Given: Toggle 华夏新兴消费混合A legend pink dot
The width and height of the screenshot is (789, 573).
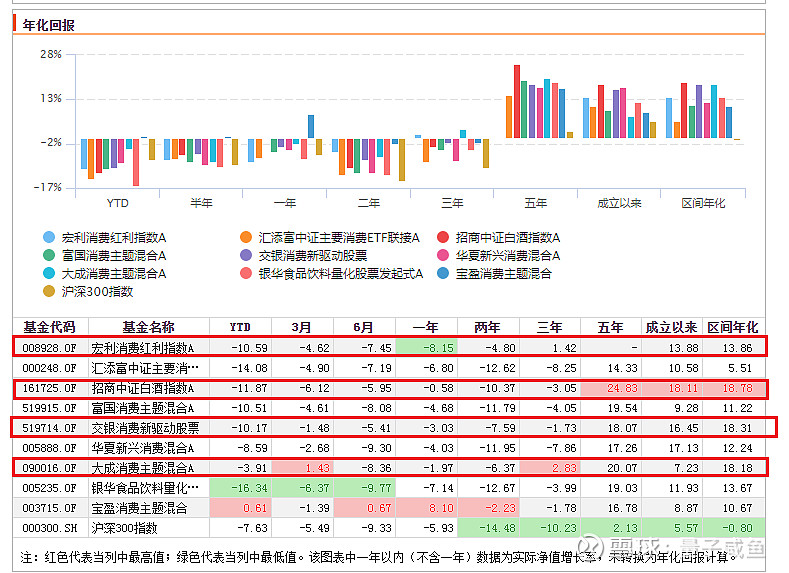Looking at the screenshot, I should coord(443,256).
